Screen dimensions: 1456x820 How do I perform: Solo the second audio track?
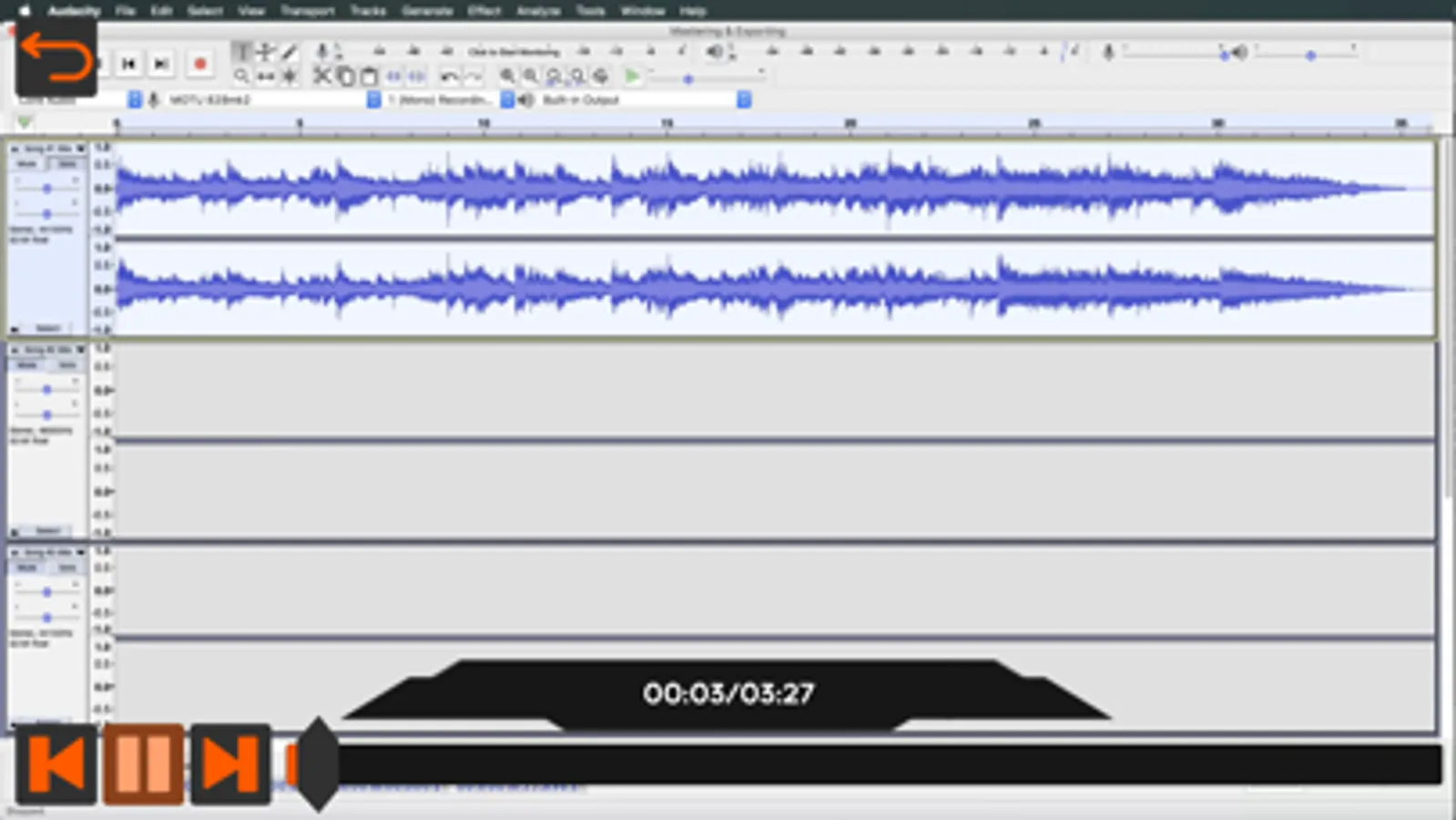66,364
